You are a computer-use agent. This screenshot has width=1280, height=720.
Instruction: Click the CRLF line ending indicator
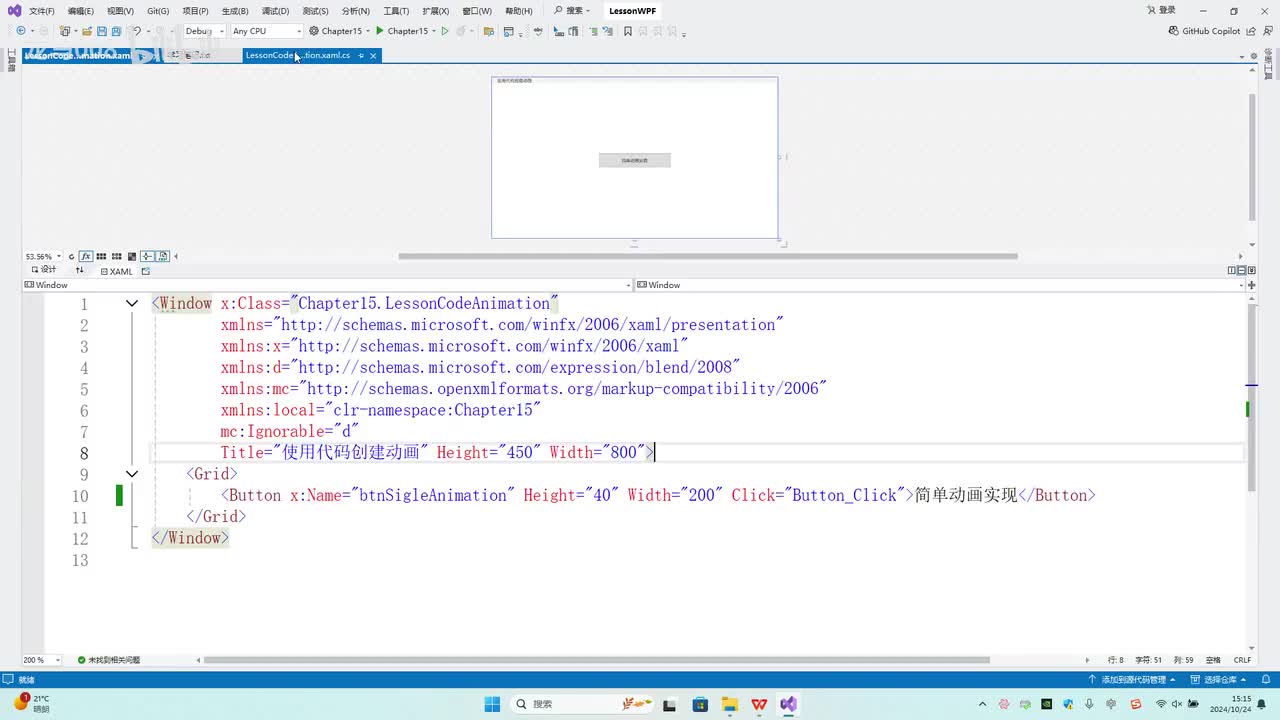(1243, 660)
